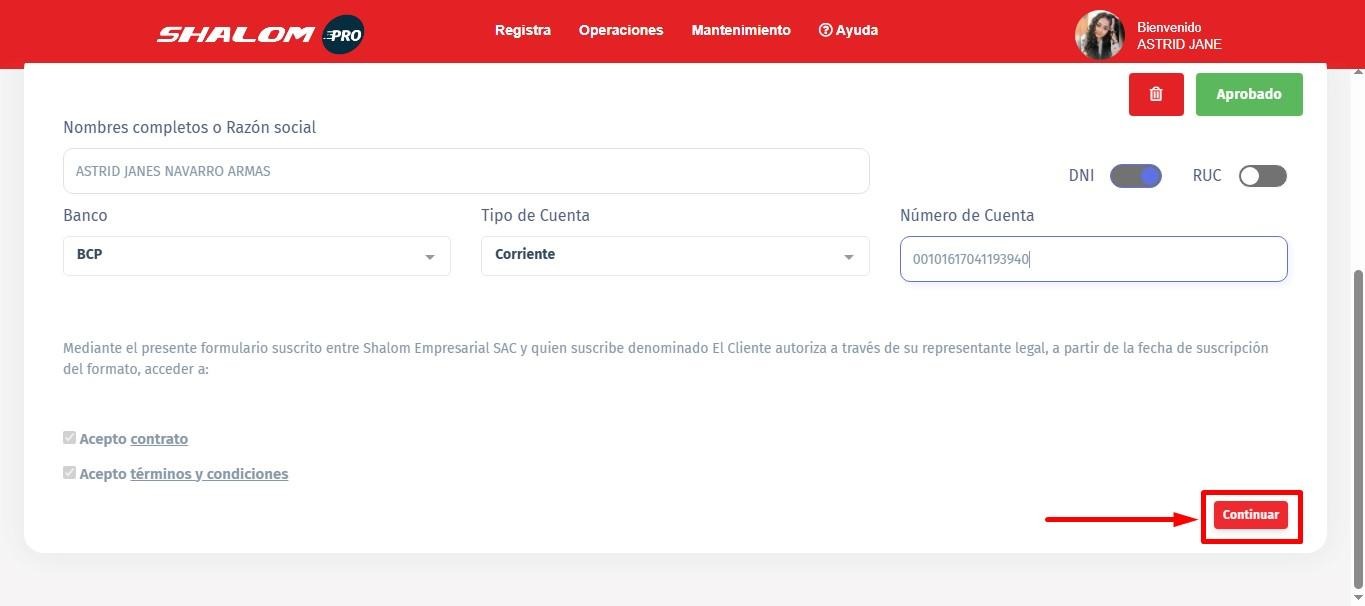Toggle the Acepto términos y condiciones checkbox

click(x=69, y=473)
